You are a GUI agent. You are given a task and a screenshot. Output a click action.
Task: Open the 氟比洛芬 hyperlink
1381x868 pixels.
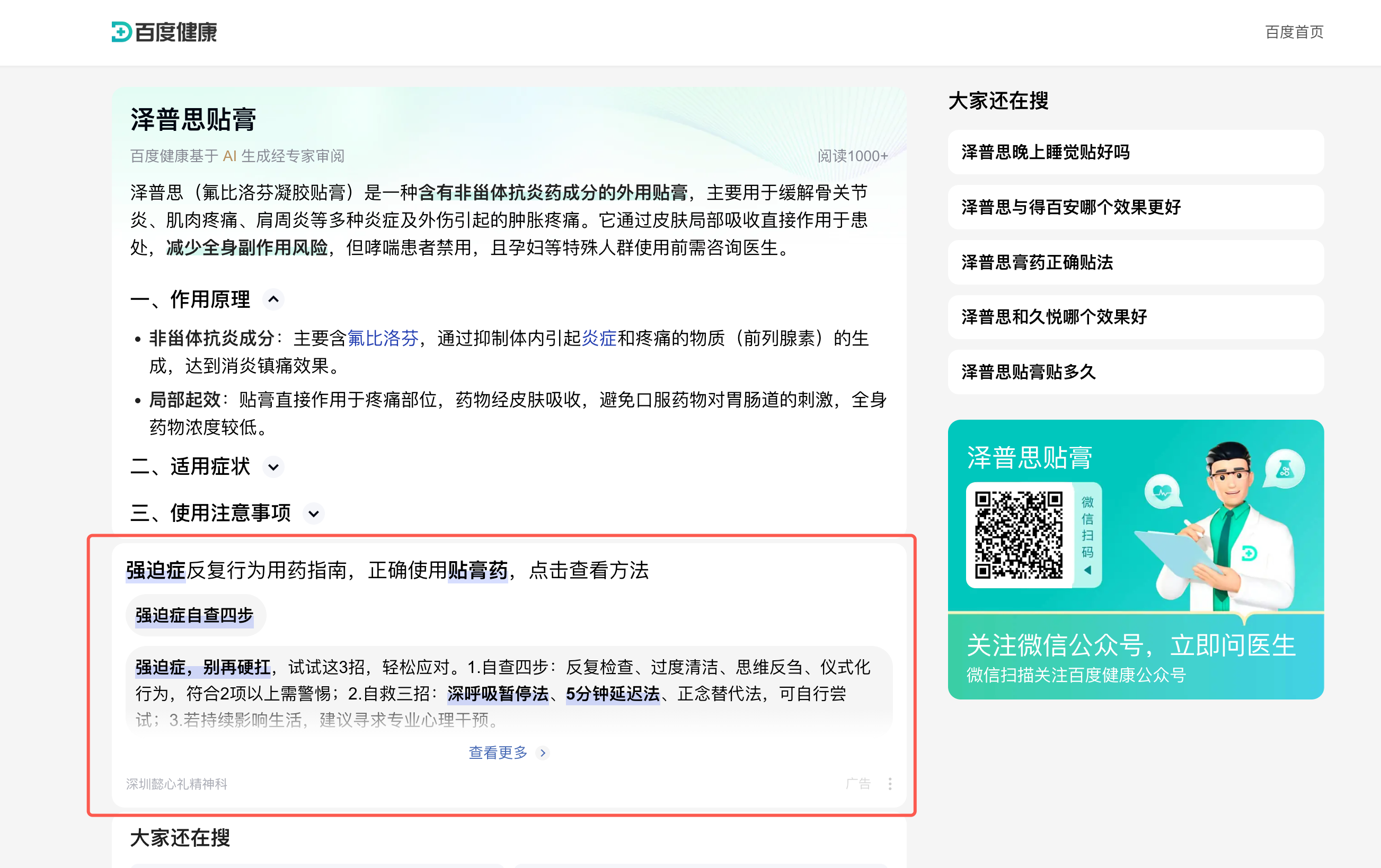coord(383,338)
